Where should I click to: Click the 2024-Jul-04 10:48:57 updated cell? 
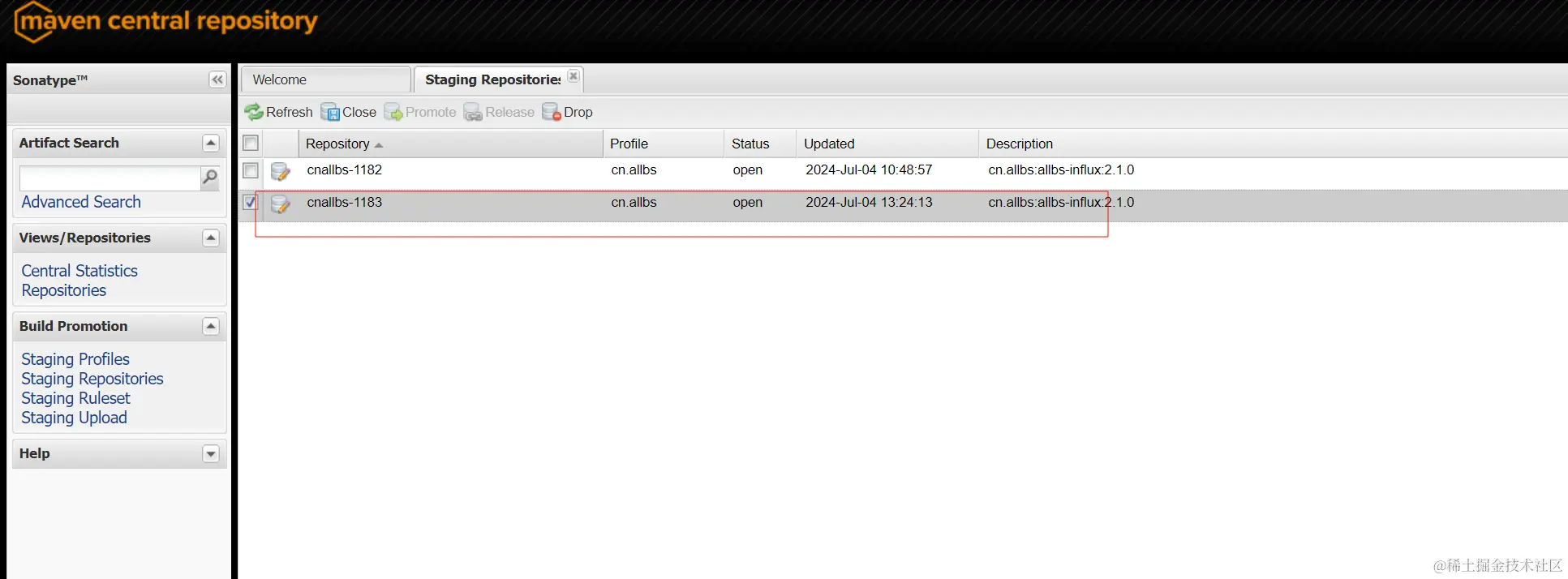869,170
